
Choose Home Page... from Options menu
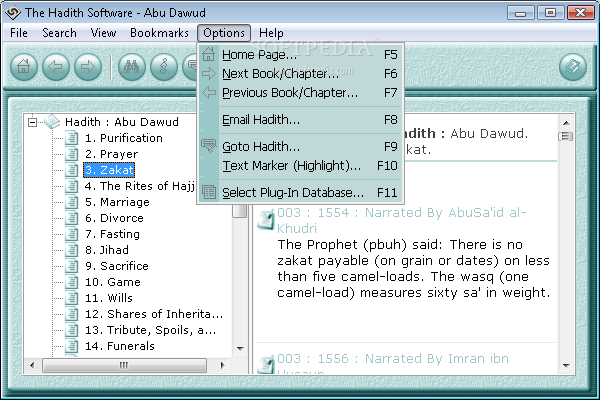[x=300, y=55]
